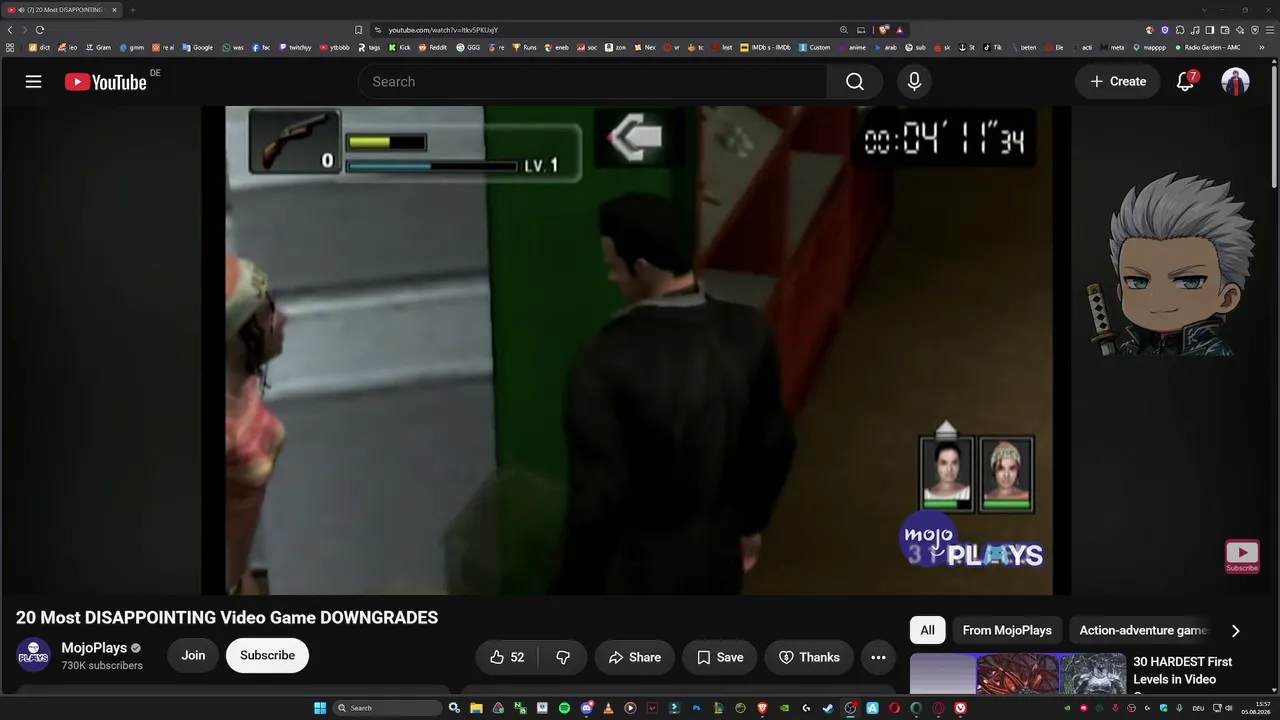Save the video to a playlist
The height and width of the screenshot is (720, 1280).
click(x=720, y=657)
